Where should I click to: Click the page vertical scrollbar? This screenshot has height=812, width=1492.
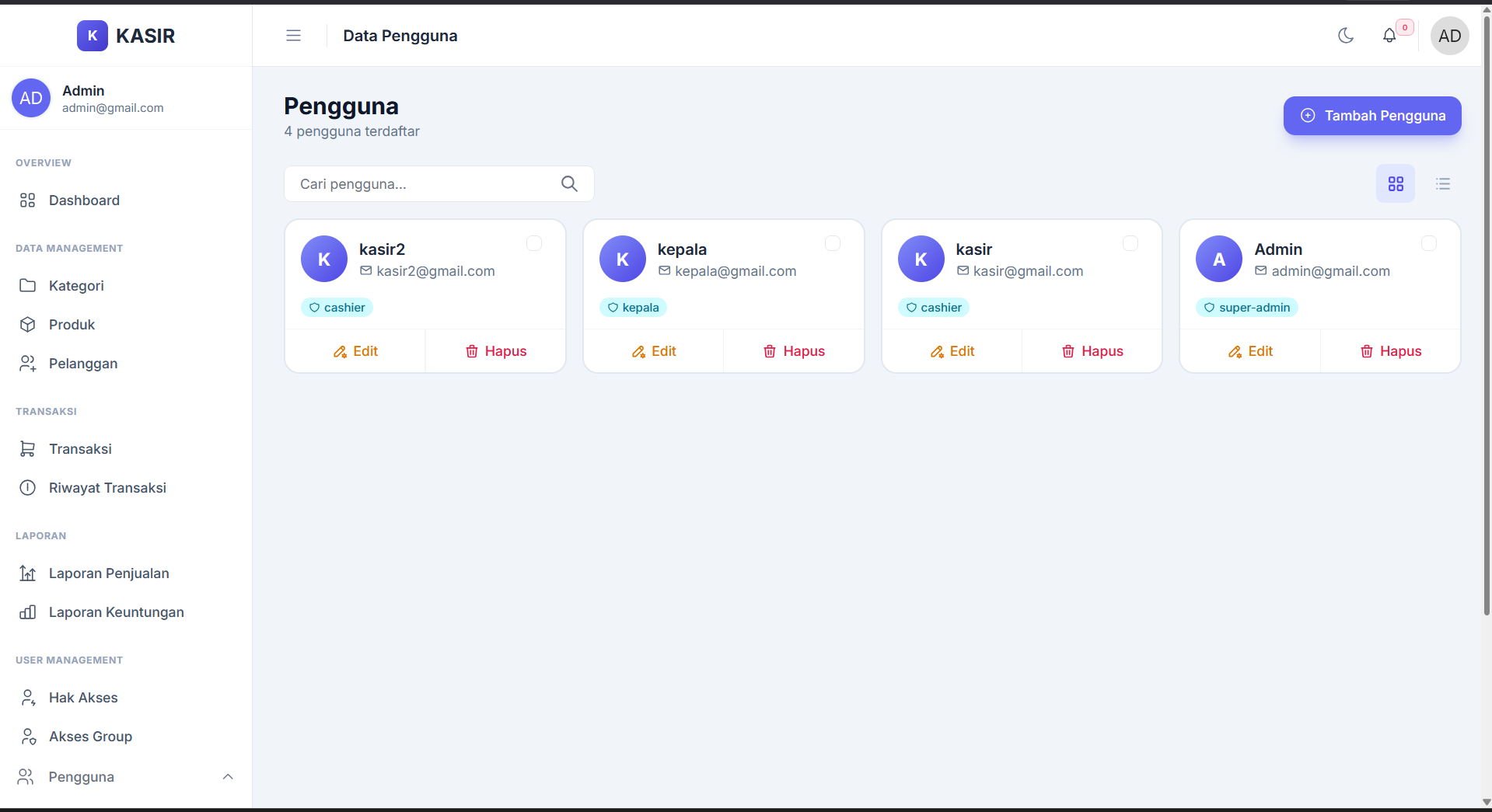coord(1487,317)
